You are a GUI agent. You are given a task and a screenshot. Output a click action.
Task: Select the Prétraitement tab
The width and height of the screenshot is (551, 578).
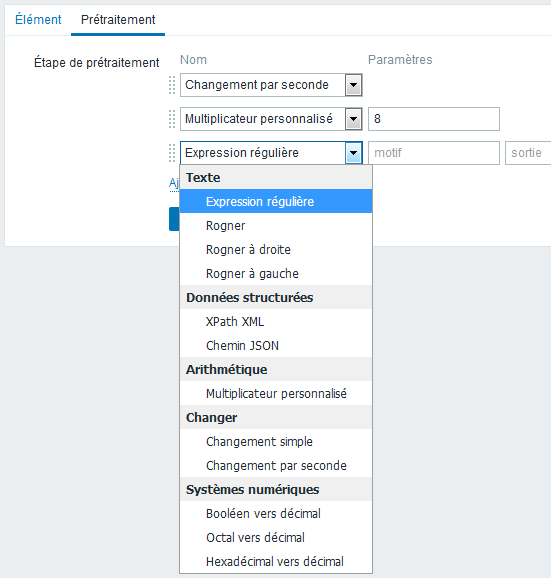118,20
